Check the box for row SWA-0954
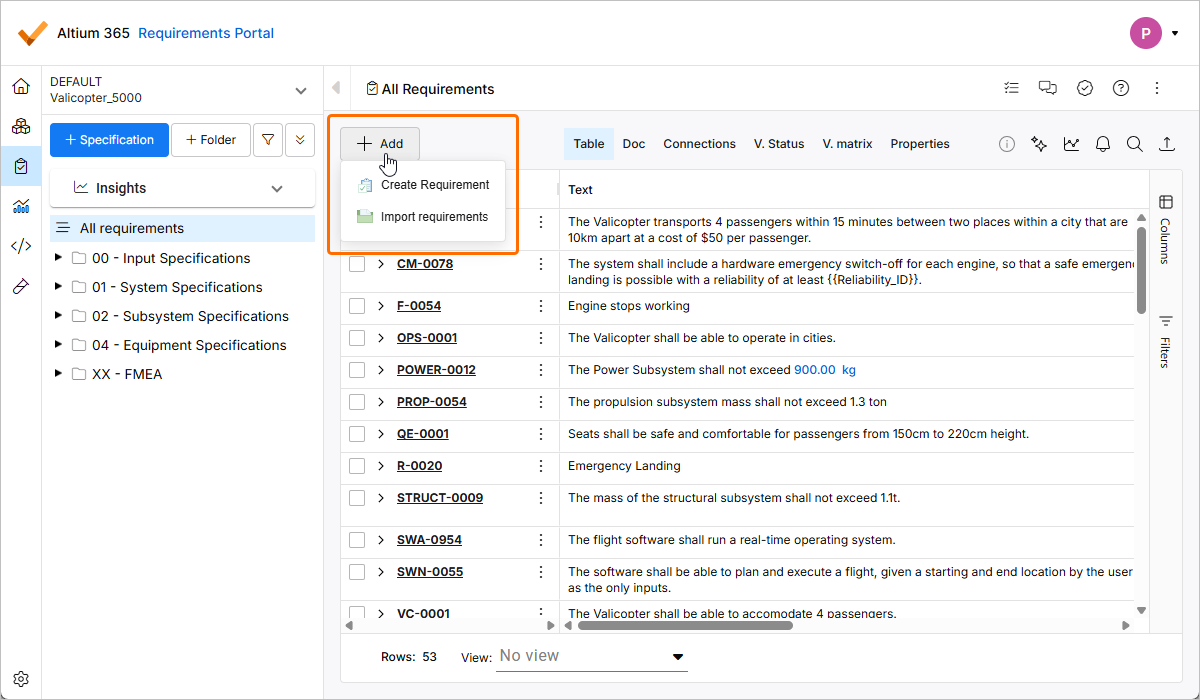Screen dimensions: 1200x700 pyautogui.click(x=357, y=540)
